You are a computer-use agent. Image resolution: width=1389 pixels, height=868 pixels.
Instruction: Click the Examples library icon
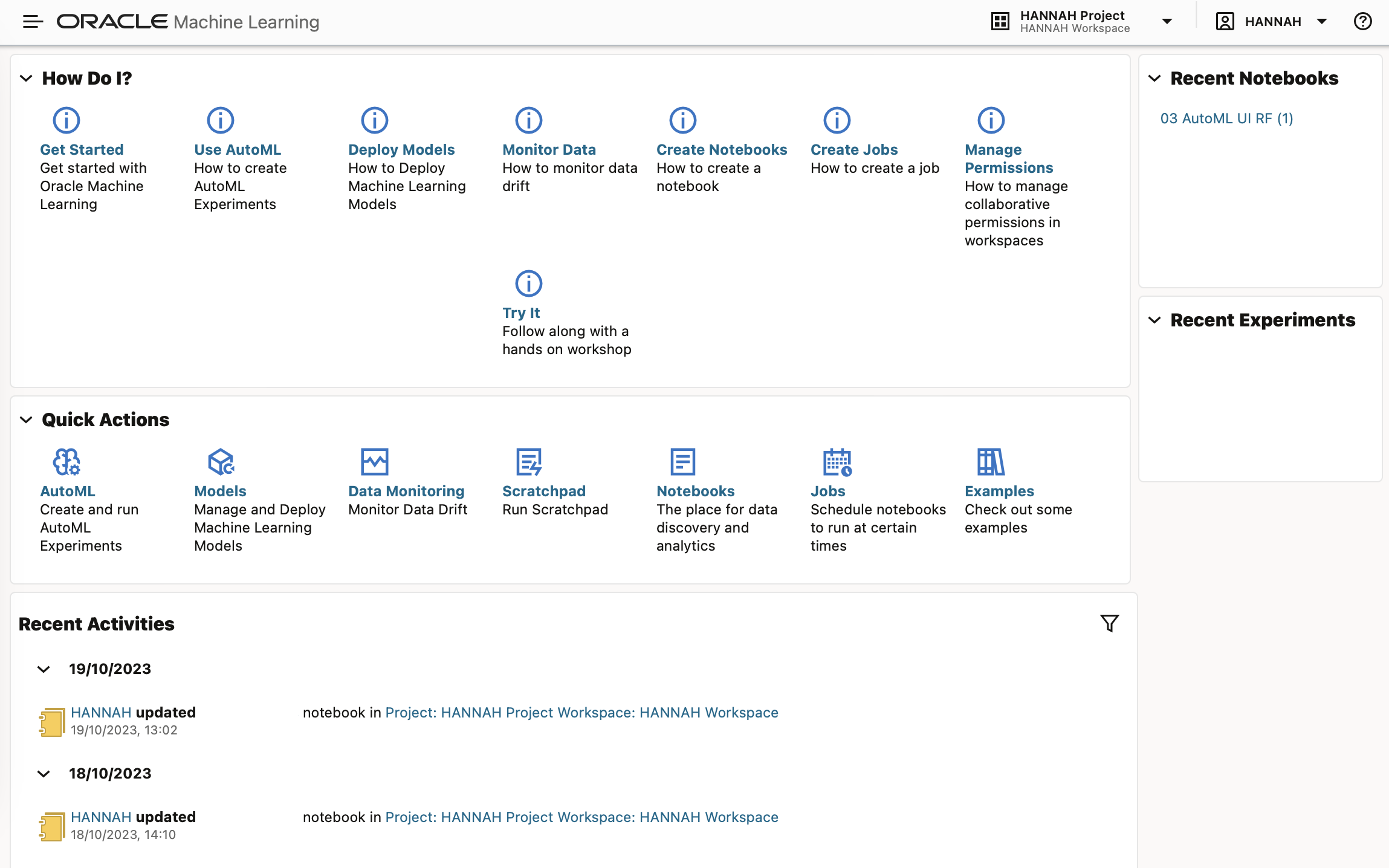(991, 462)
